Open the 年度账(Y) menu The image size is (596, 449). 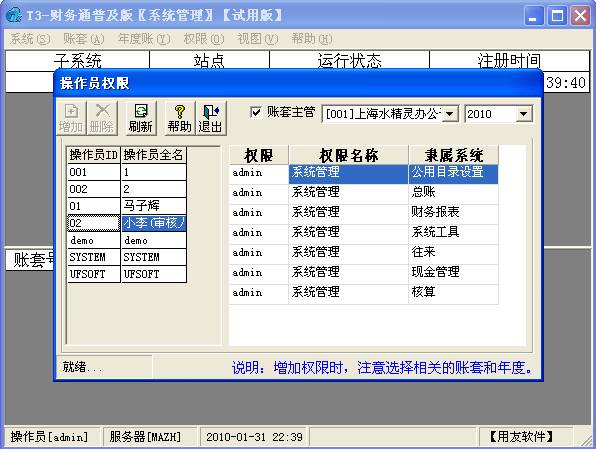(x=144, y=39)
